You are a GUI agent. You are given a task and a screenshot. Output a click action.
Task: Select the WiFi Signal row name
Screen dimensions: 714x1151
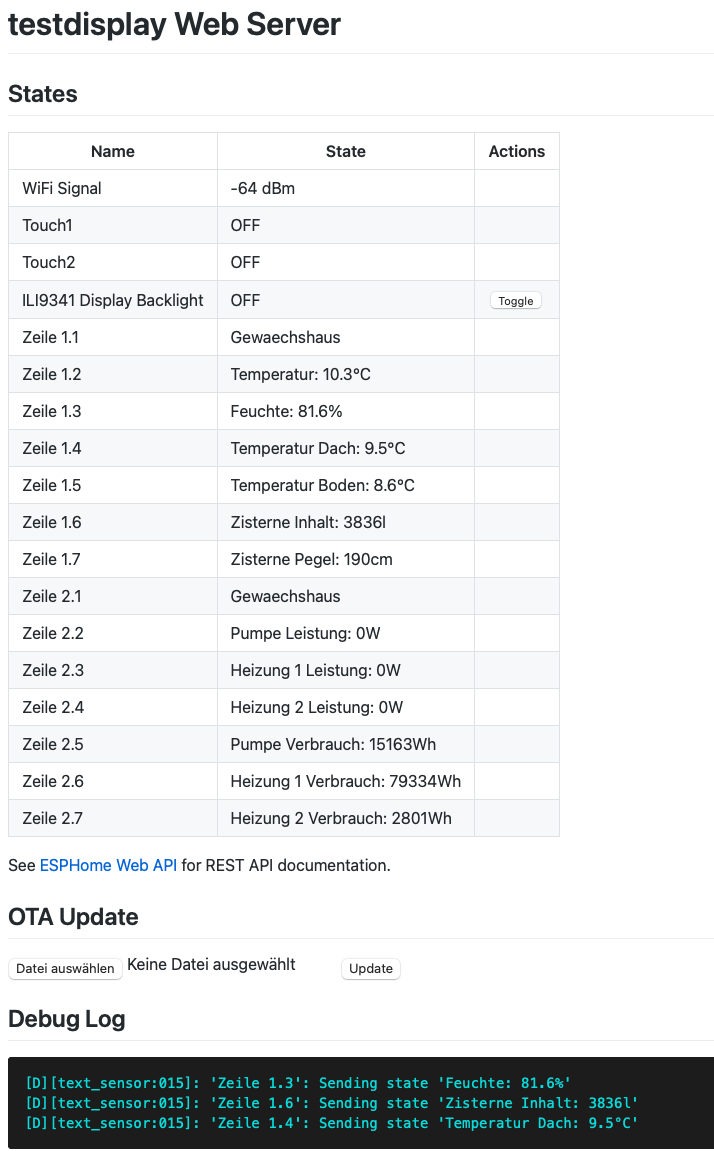(x=62, y=189)
